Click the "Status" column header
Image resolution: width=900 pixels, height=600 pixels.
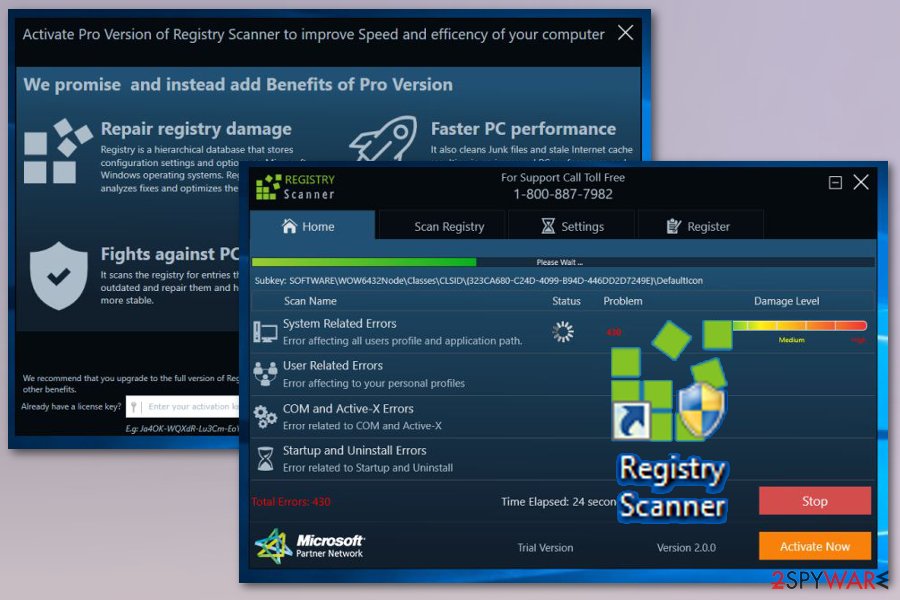pos(567,301)
